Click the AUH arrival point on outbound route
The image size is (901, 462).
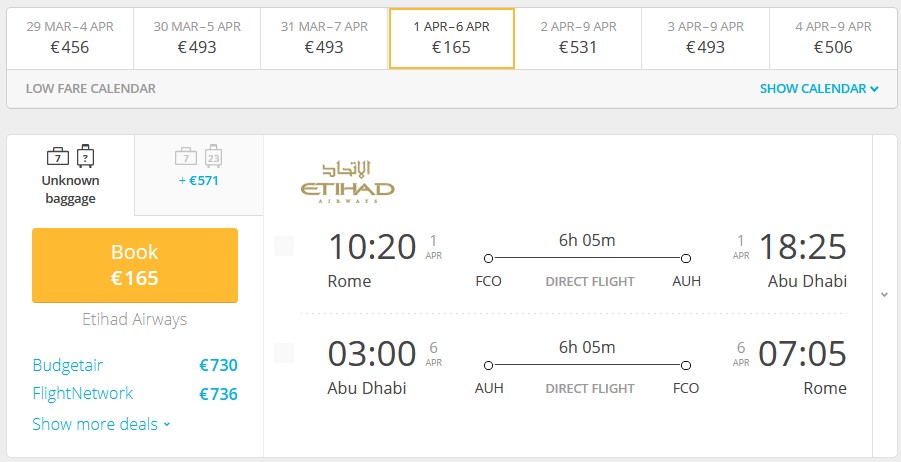coord(686,259)
